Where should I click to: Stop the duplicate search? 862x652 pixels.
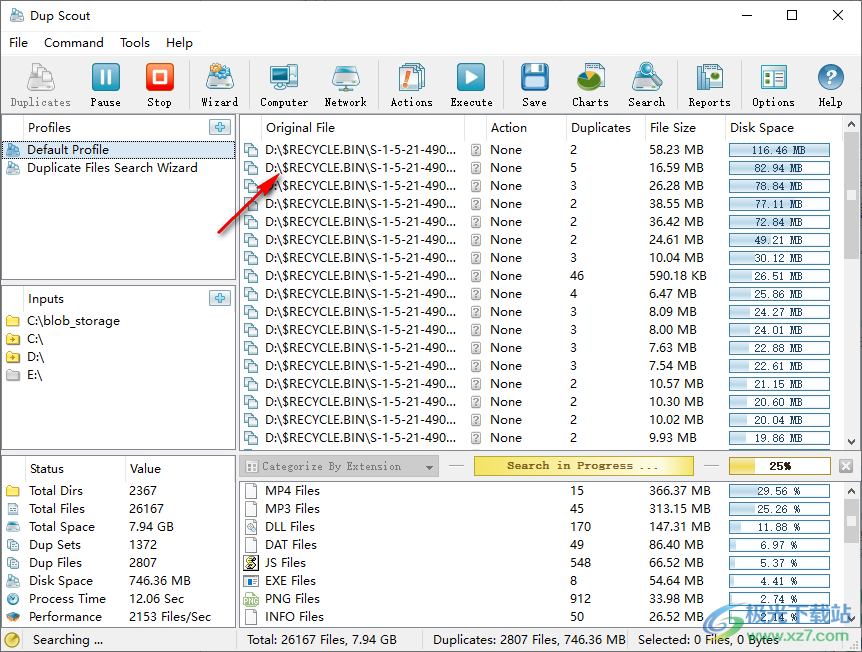pos(159,85)
